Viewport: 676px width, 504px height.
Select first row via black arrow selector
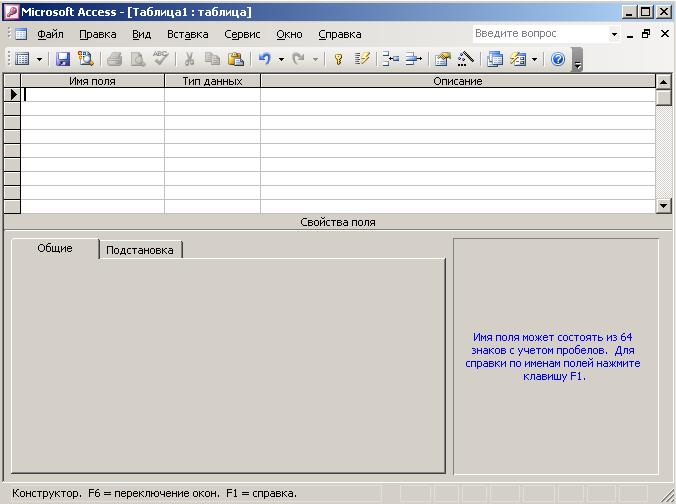click(x=13, y=94)
